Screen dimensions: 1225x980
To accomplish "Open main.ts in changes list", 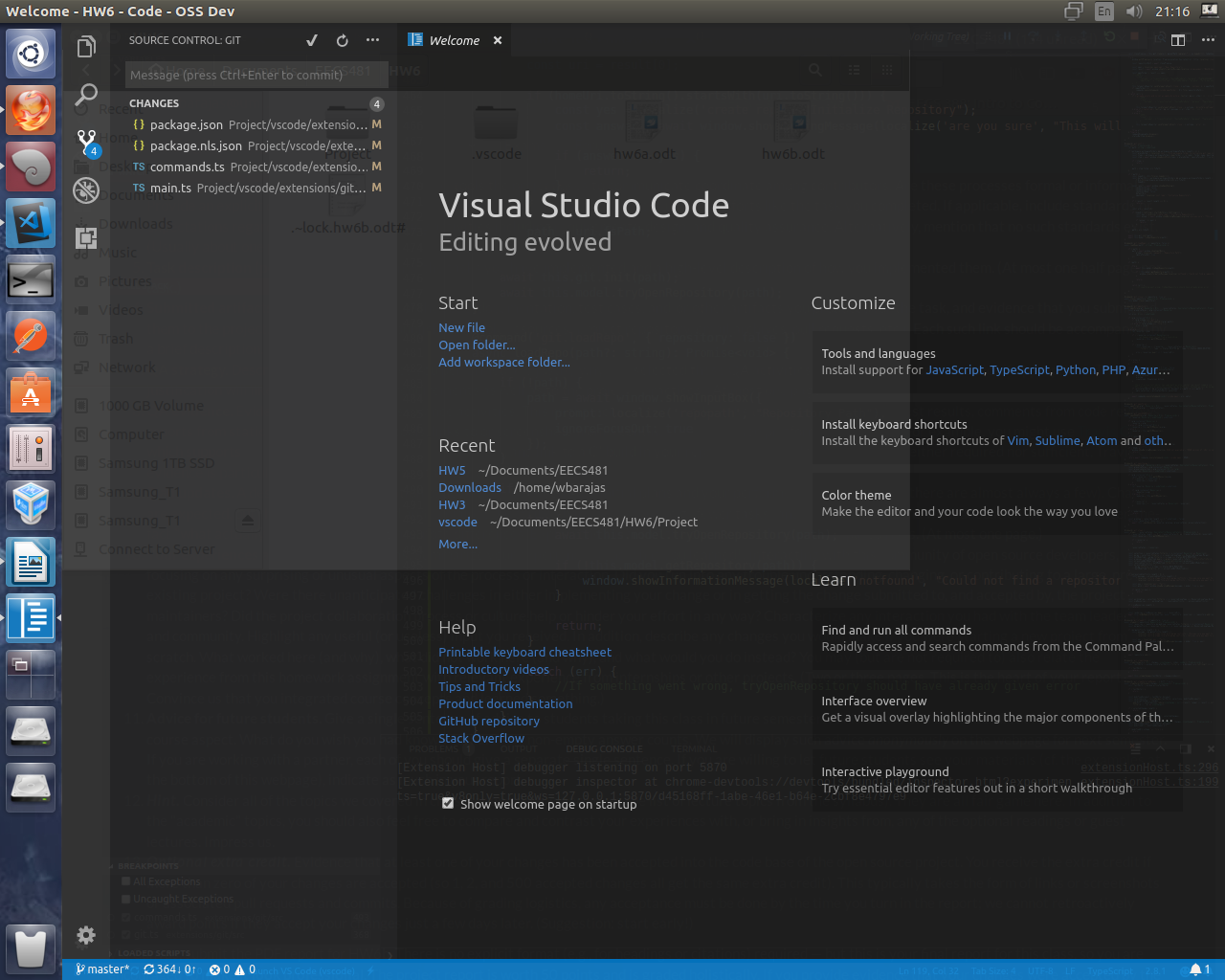I will 256,188.
